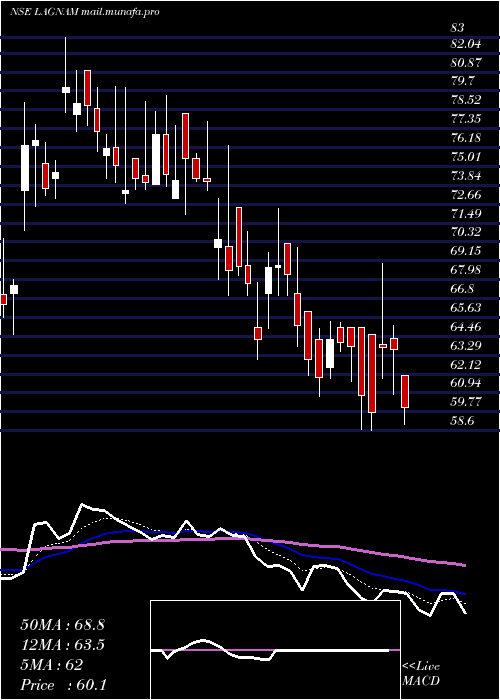Select the 69.15 price axis label
Screen dimensions: 500x700
tap(466, 251)
